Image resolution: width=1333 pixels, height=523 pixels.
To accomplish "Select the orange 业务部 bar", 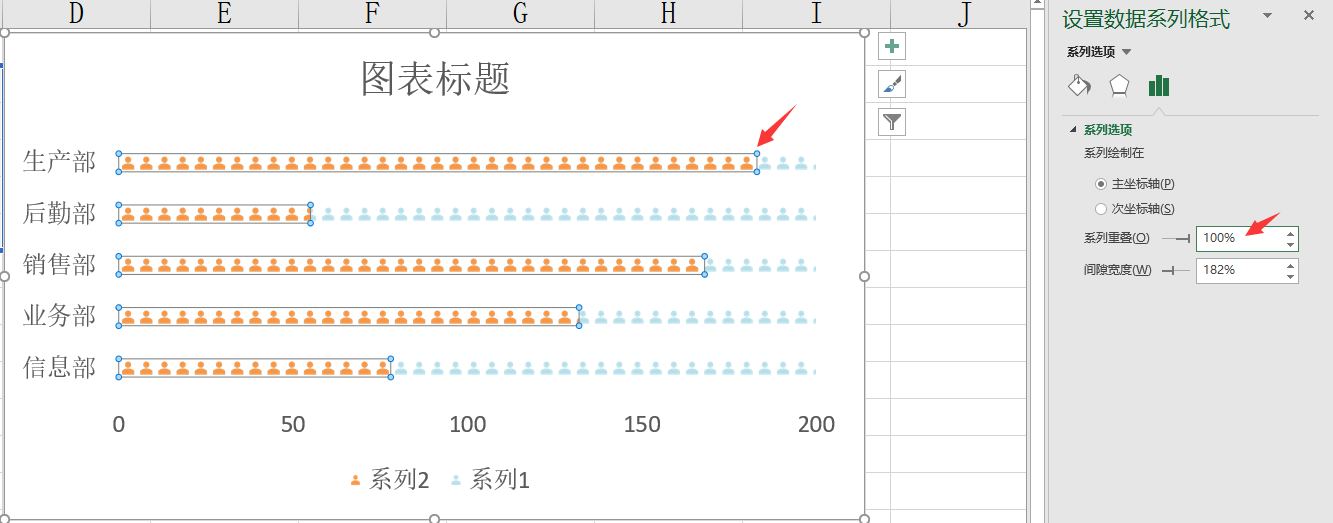I will pos(349,317).
